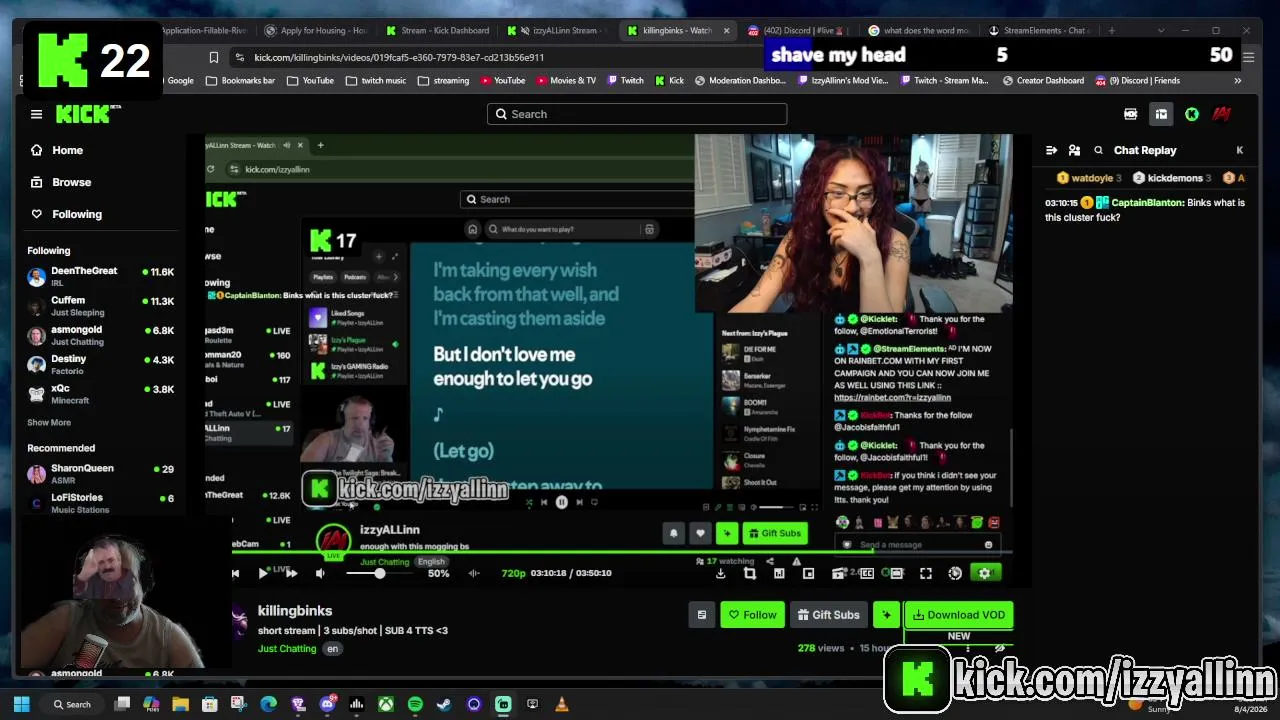Screen dimensions: 1280x720
Task: Open chat users icon in Chat Replay header
Action: pos(1074,150)
